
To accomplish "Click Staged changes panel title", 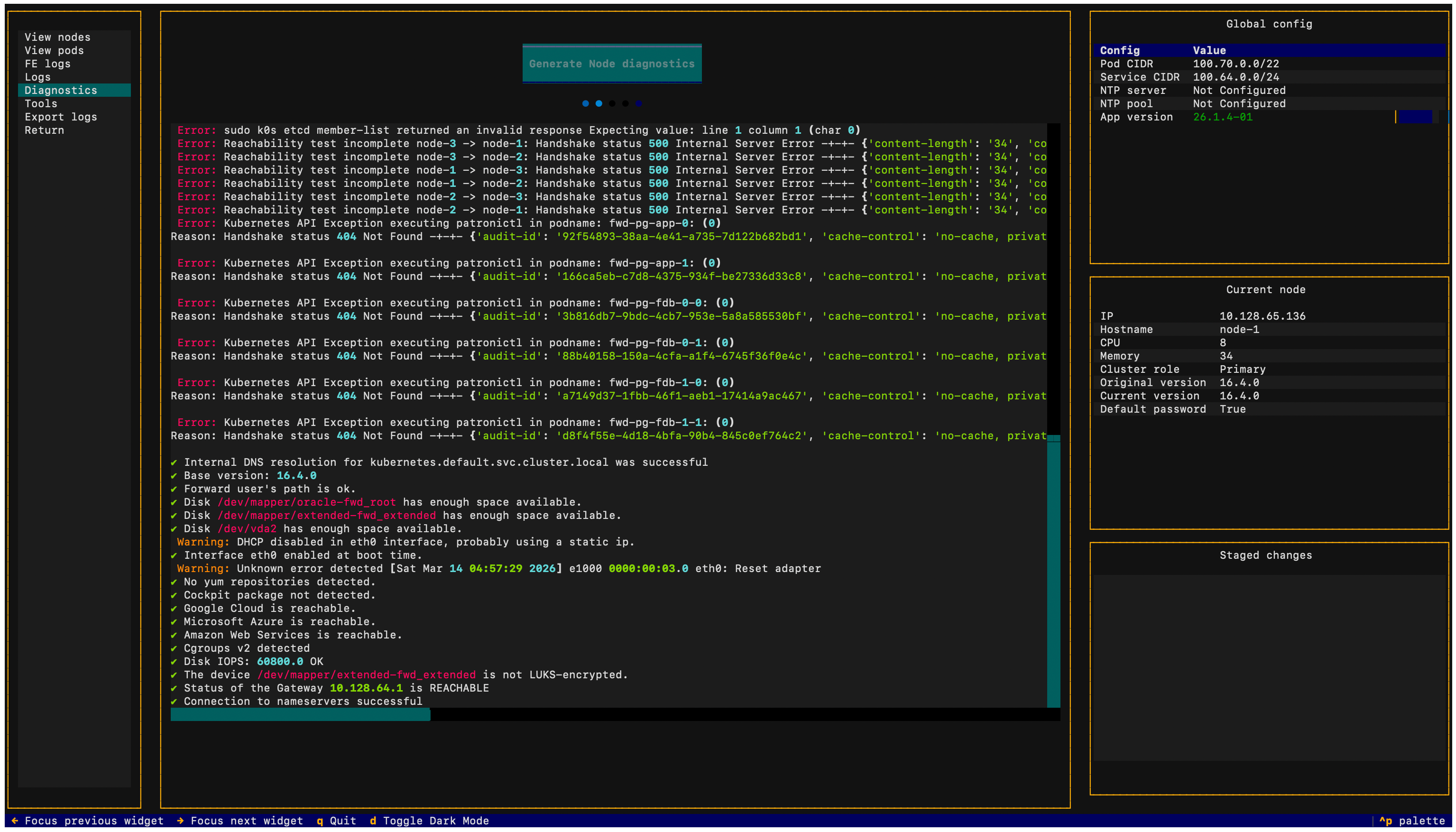I will [x=1266, y=555].
